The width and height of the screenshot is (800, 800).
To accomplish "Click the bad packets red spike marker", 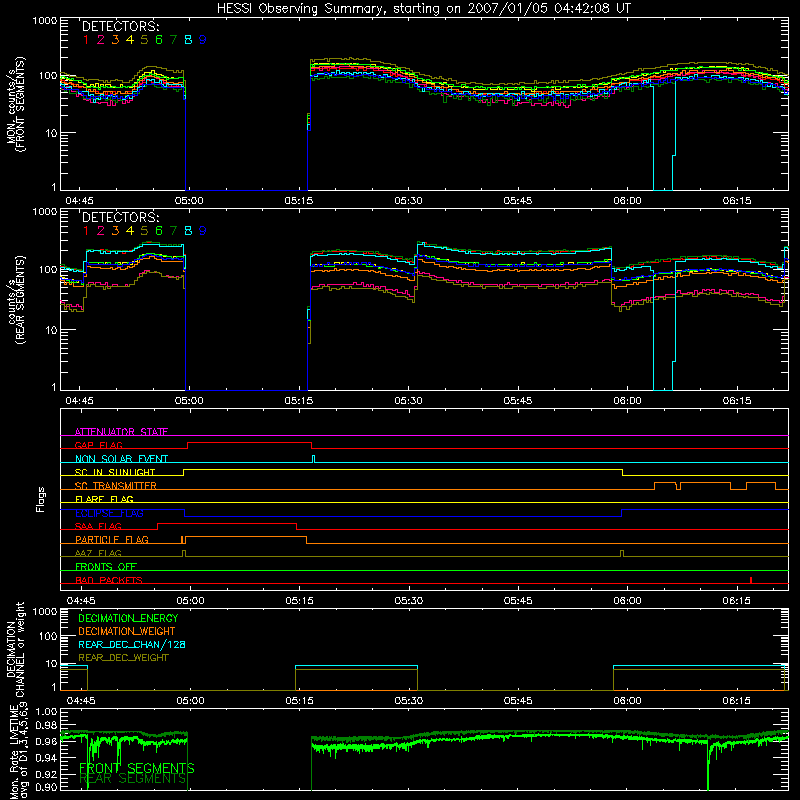I will tap(751, 580).
